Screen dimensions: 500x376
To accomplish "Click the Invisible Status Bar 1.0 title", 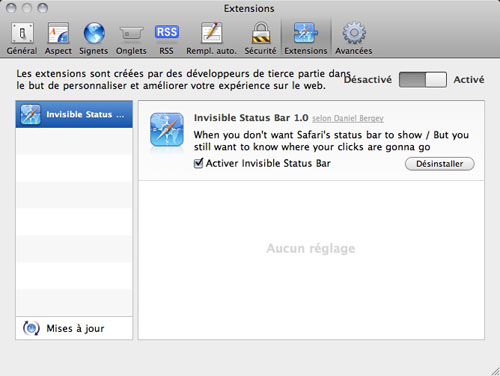I will 251,118.
